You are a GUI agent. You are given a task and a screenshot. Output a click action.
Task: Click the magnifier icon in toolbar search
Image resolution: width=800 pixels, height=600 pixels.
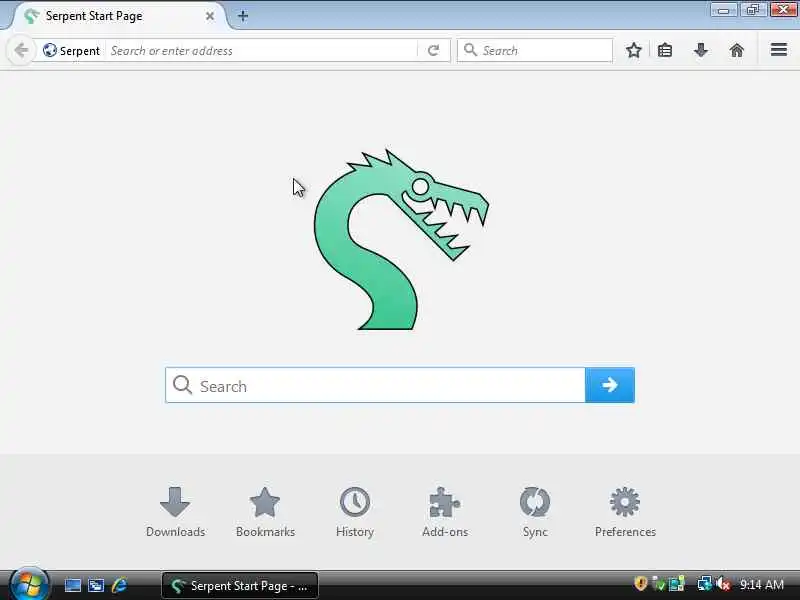(x=470, y=50)
